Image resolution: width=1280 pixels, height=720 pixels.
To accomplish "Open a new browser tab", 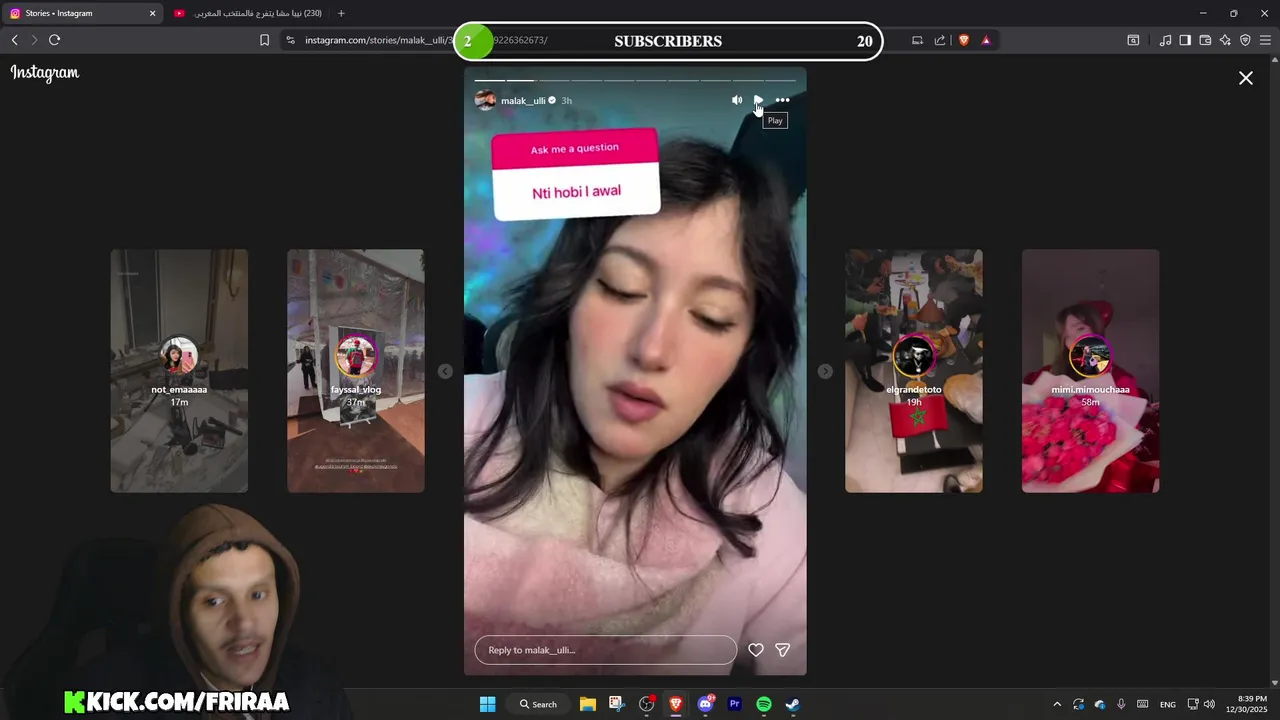I will click(341, 13).
